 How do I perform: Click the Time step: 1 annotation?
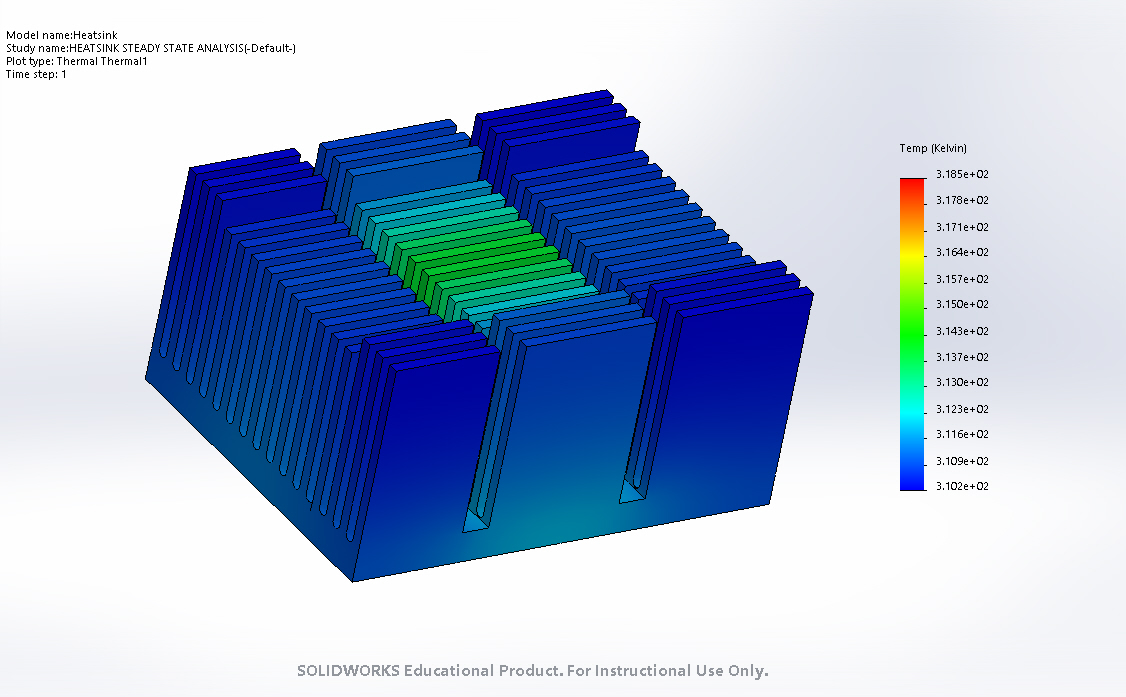pos(36,74)
